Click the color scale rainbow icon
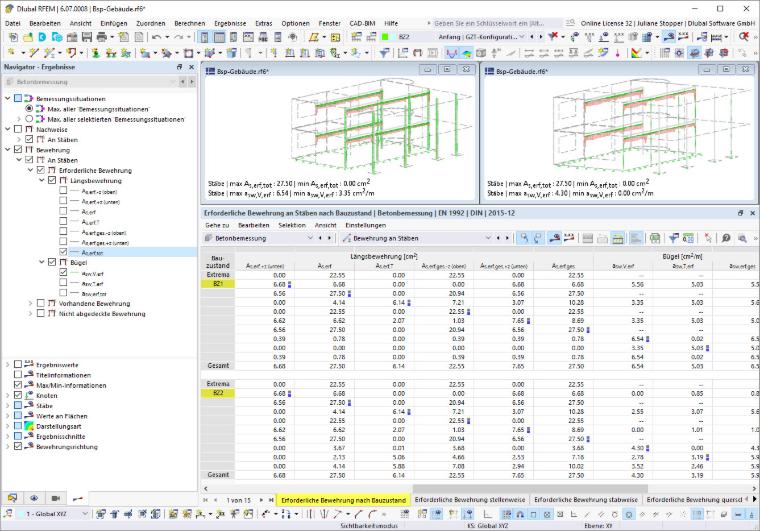760x531 pixels. point(636,53)
